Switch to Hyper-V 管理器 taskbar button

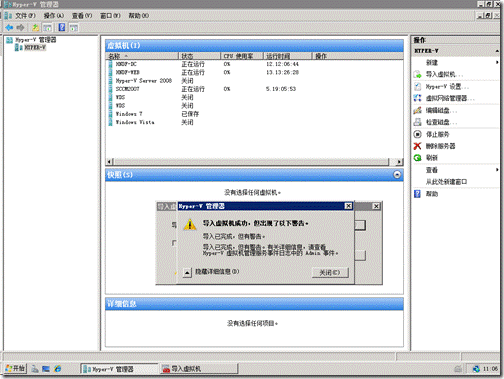pos(119,369)
